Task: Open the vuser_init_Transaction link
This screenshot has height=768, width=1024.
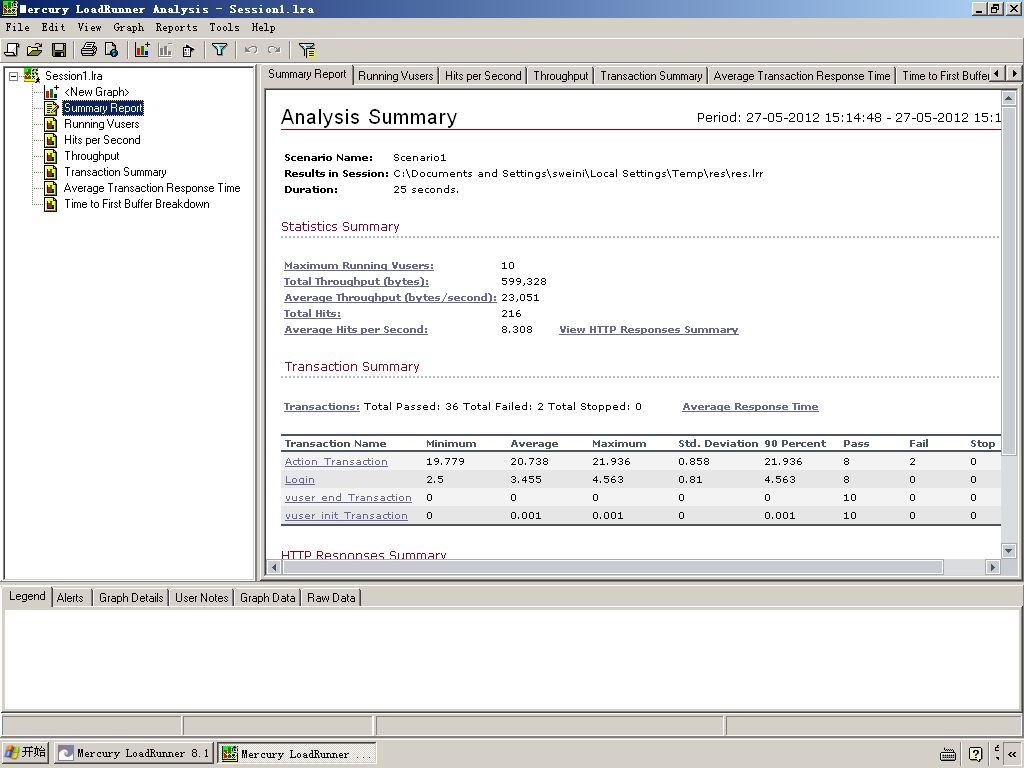Action: 346,516
